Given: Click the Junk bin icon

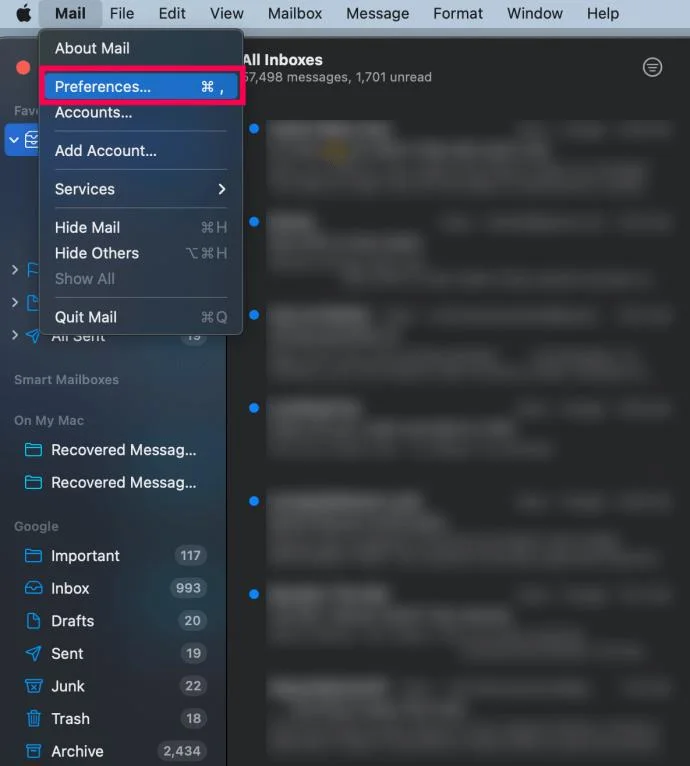Looking at the screenshot, I should [33, 686].
